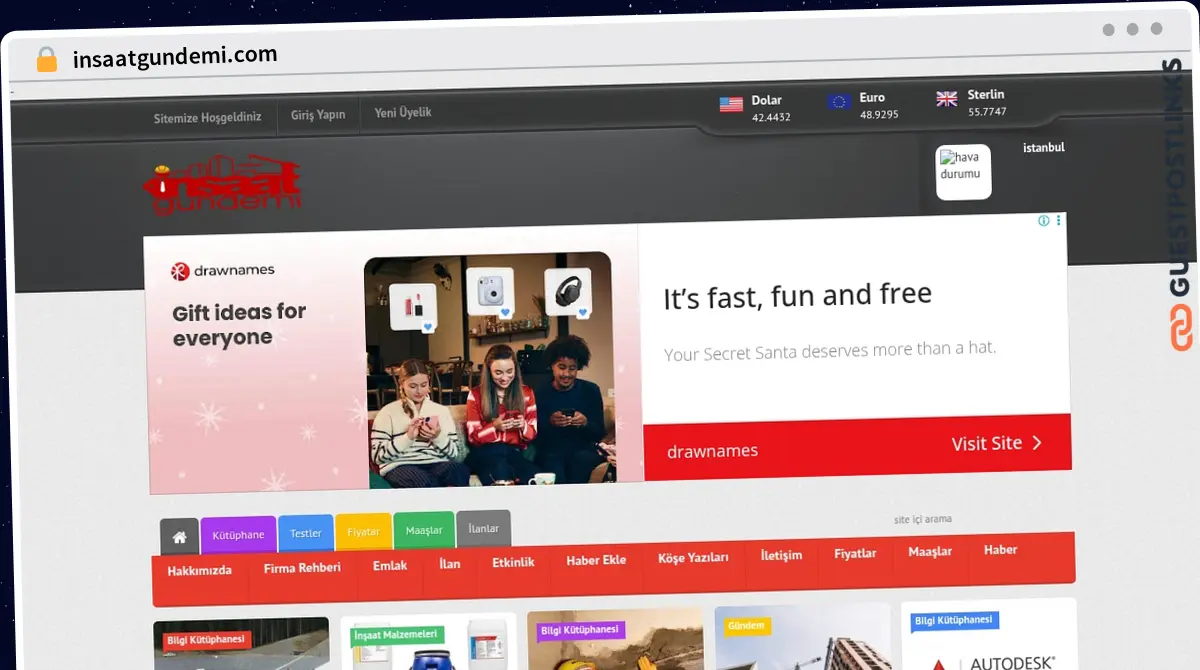Viewport: 1200px width, 670px height.
Task: Select the yellow Fiyatlar tab
Action: [363, 532]
